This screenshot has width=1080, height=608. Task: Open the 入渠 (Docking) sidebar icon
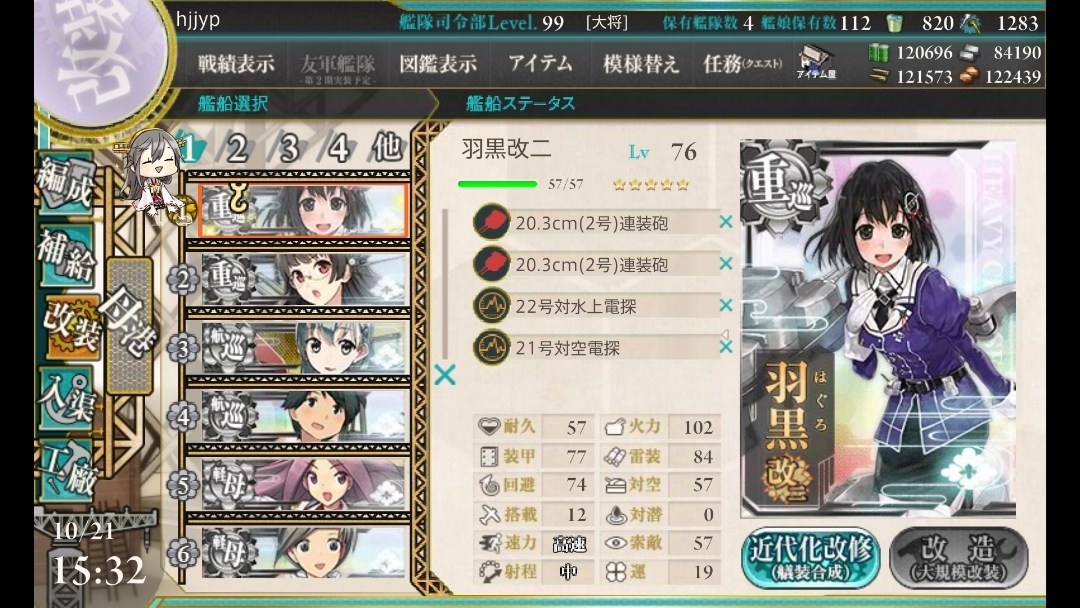pos(66,399)
